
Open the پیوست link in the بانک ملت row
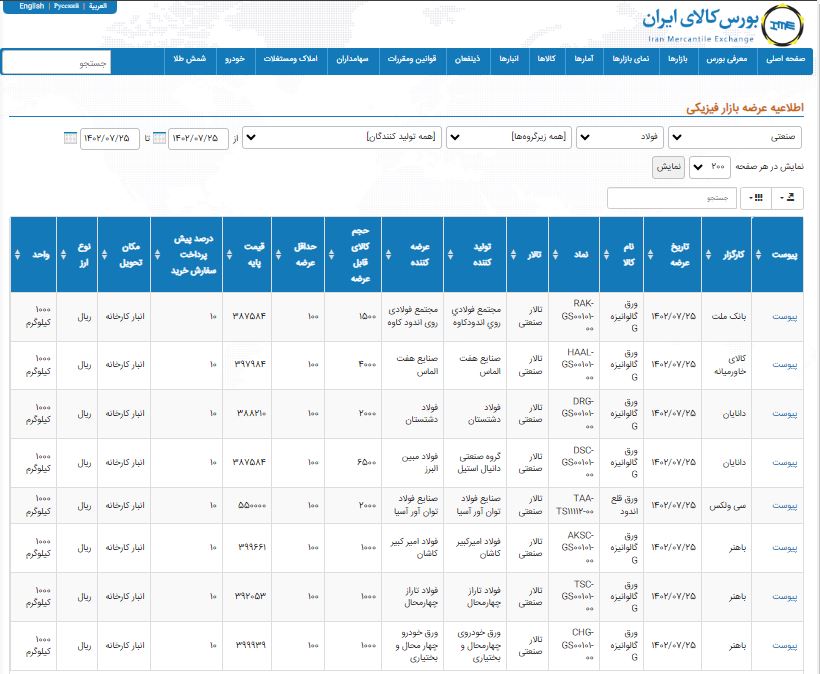click(x=785, y=317)
